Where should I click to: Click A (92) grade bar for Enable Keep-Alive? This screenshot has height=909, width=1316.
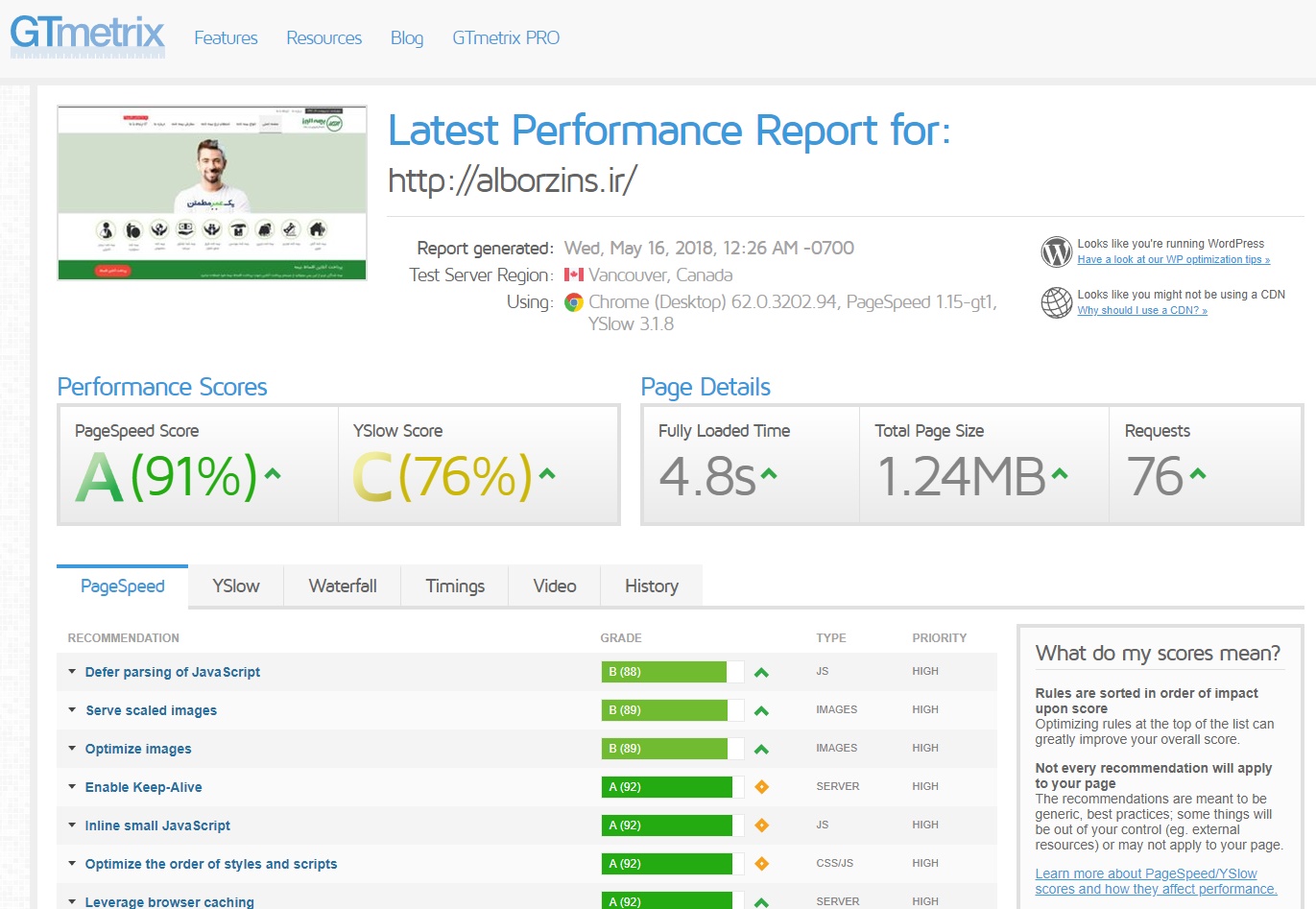[x=673, y=787]
